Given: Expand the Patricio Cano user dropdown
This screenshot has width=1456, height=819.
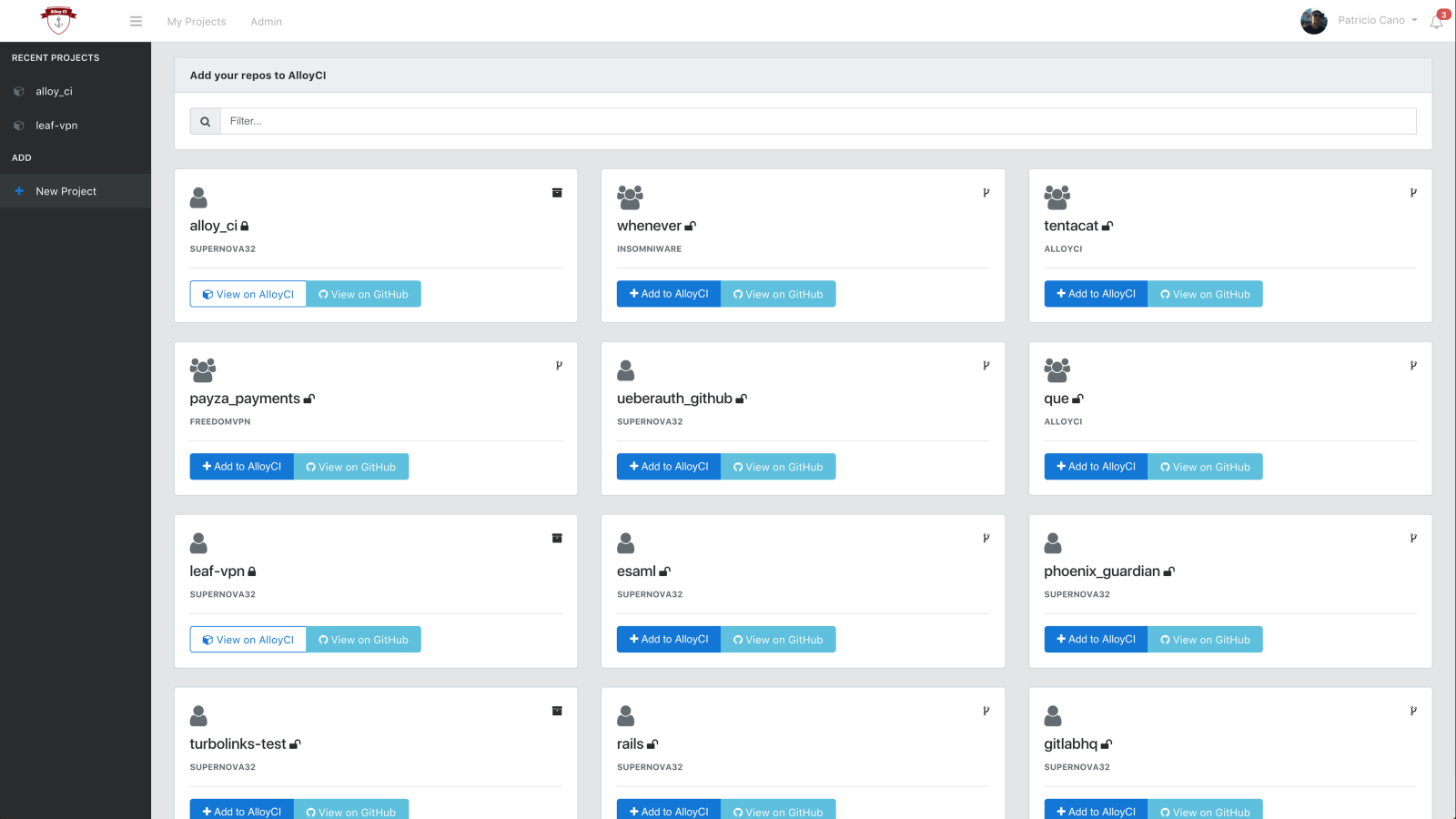Looking at the screenshot, I should pos(1378,20).
